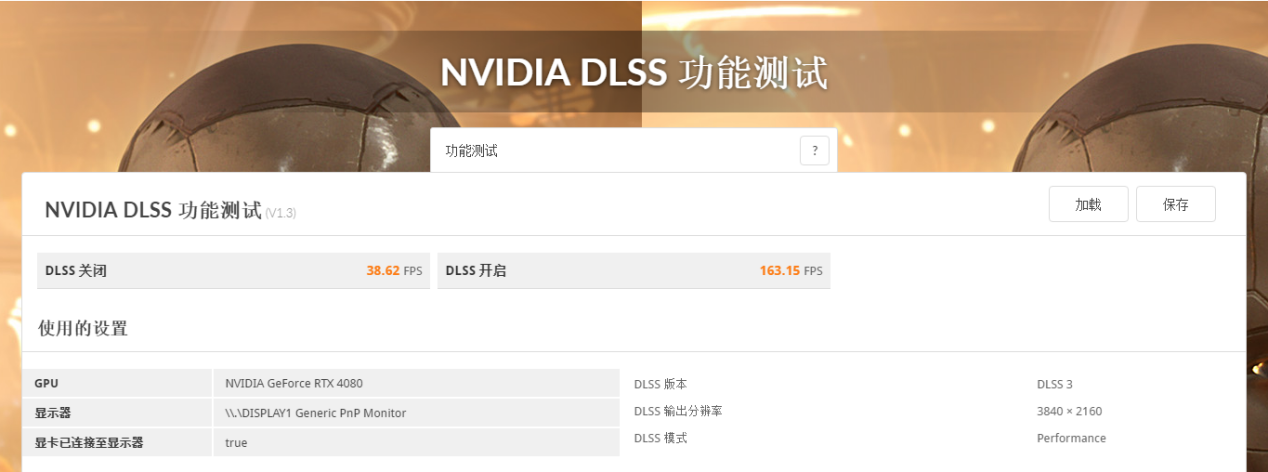Click the DLSS 版本 label
This screenshot has height=472, width=1268.
pos(660,384)
